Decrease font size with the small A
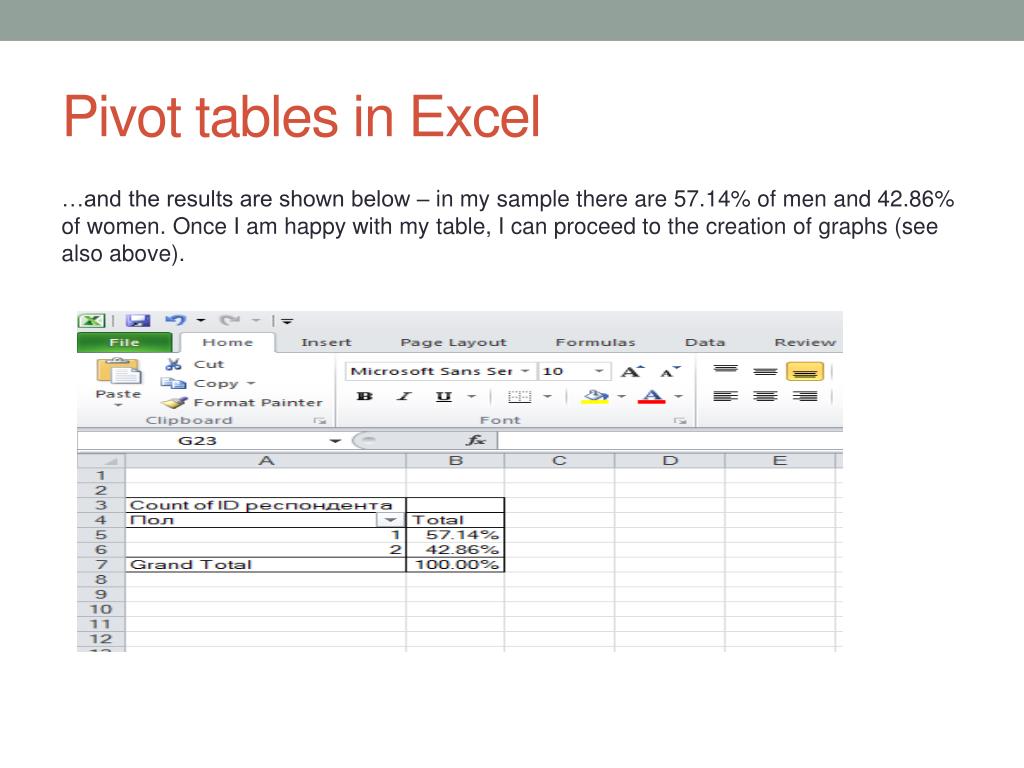The width and height of the screenshot is (1024, 768). point(669,372)
